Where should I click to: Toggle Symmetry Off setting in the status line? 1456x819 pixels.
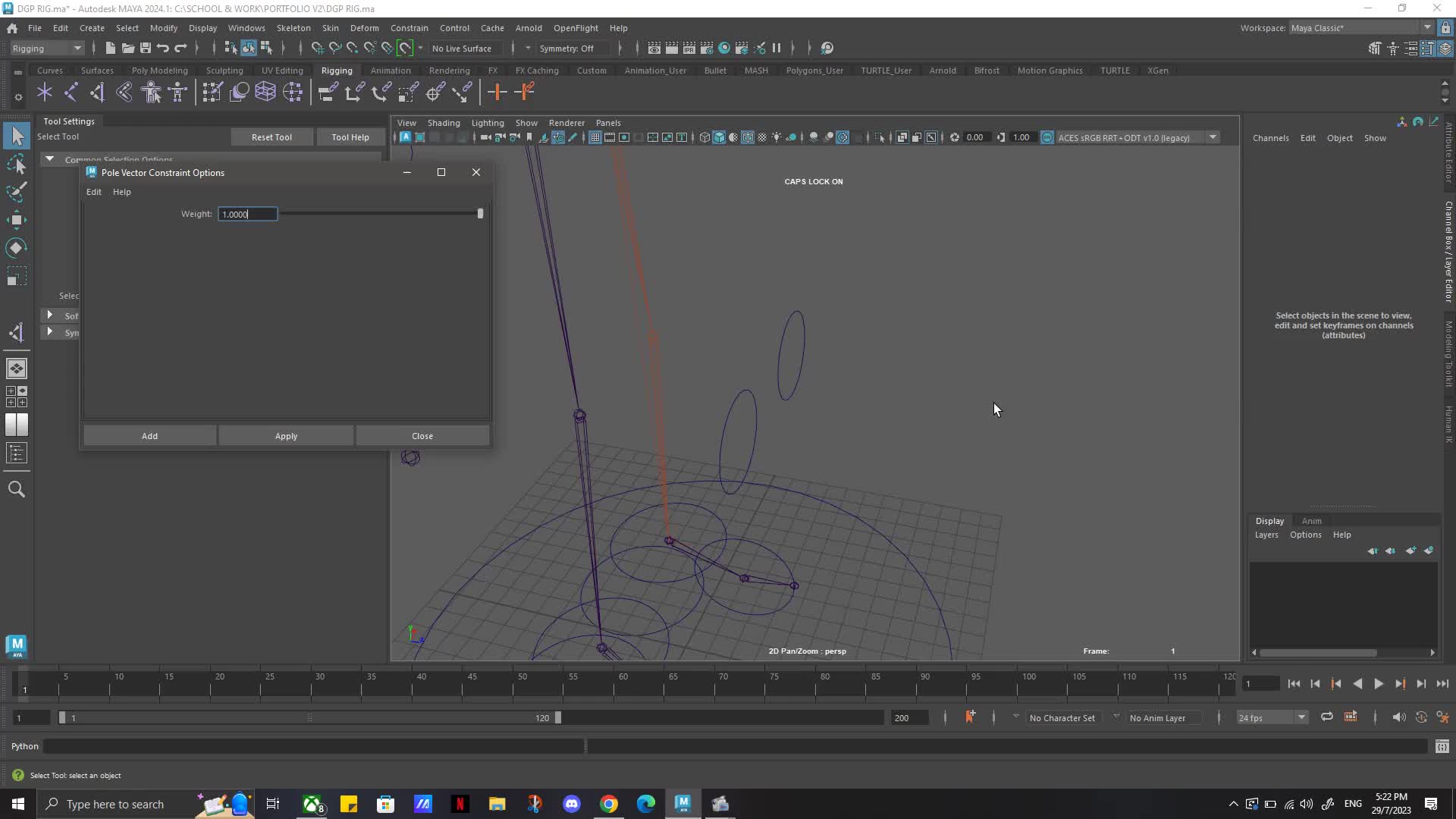pyautogui.click(x=567, y=48)
